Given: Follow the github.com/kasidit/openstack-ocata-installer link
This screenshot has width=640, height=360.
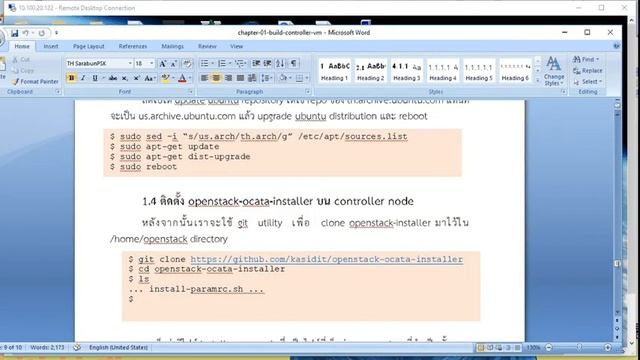Looking at the screenshot, I should (327, 259).
